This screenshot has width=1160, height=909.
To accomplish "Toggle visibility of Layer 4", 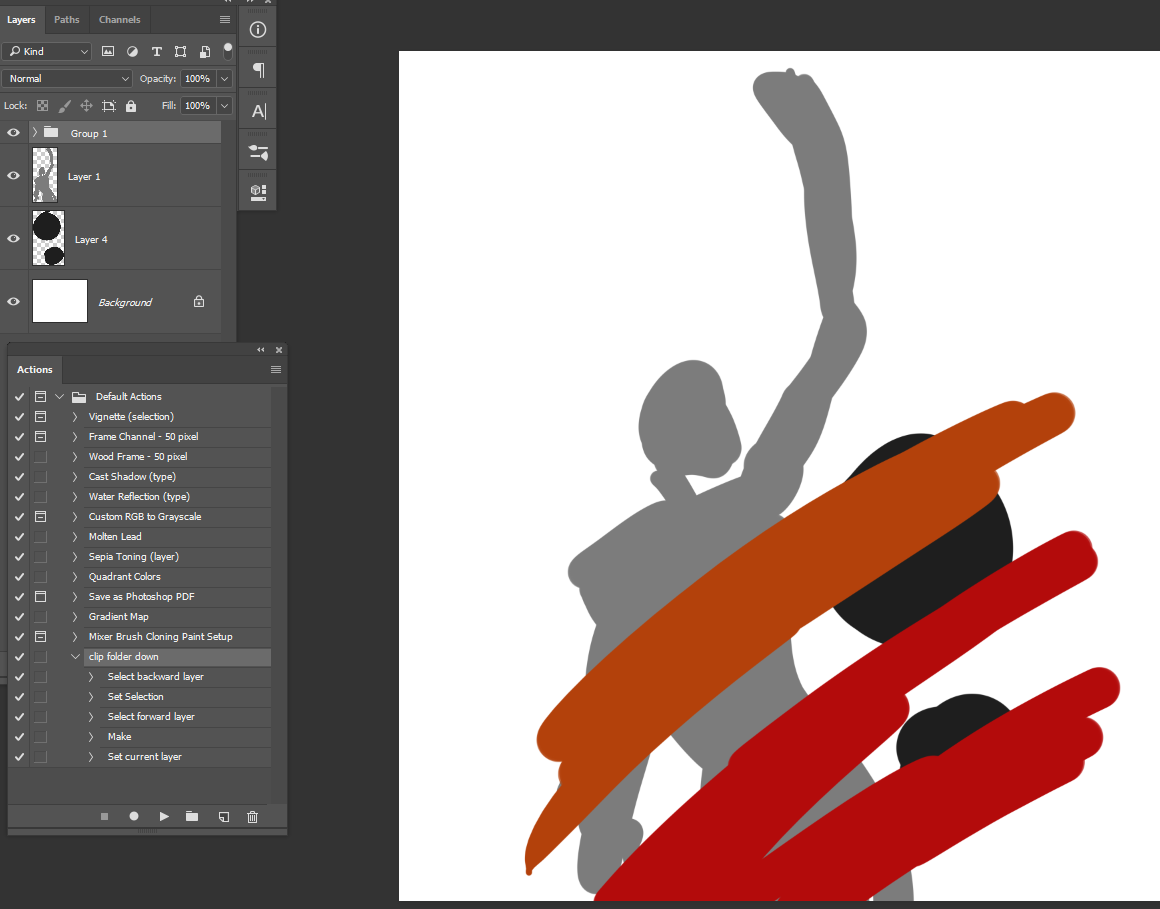I will tap(13, 238).
